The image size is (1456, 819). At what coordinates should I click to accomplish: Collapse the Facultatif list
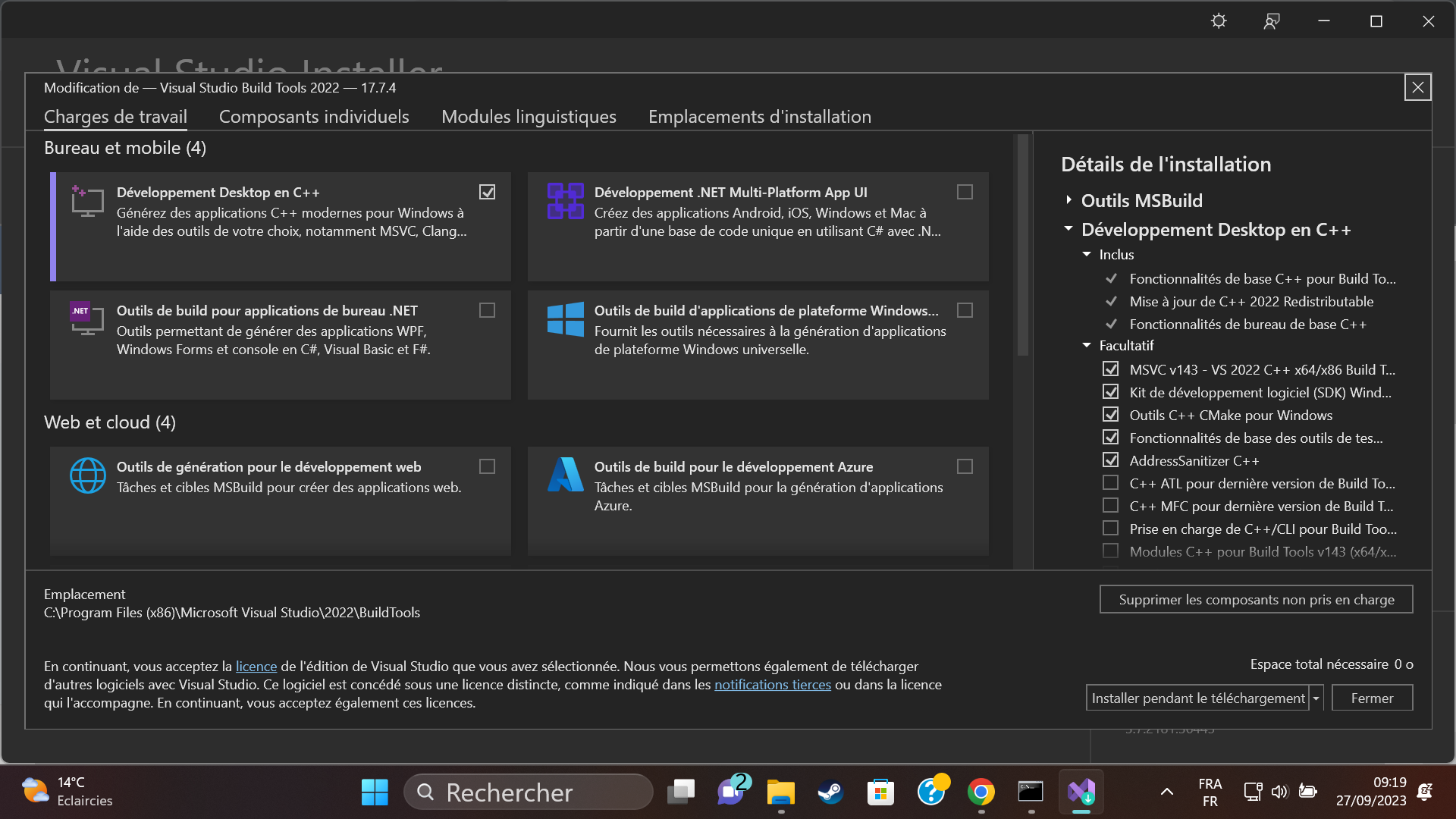(1087, 346)
